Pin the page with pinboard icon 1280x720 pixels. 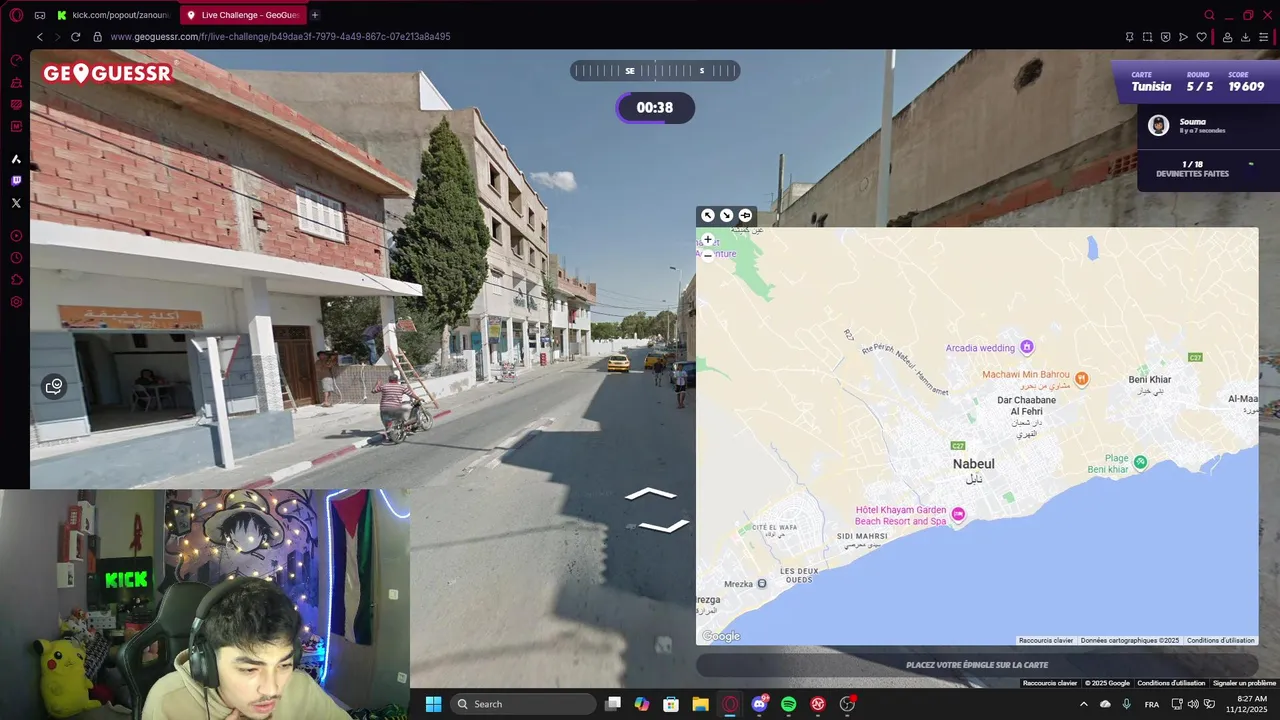coord(1129,37)
